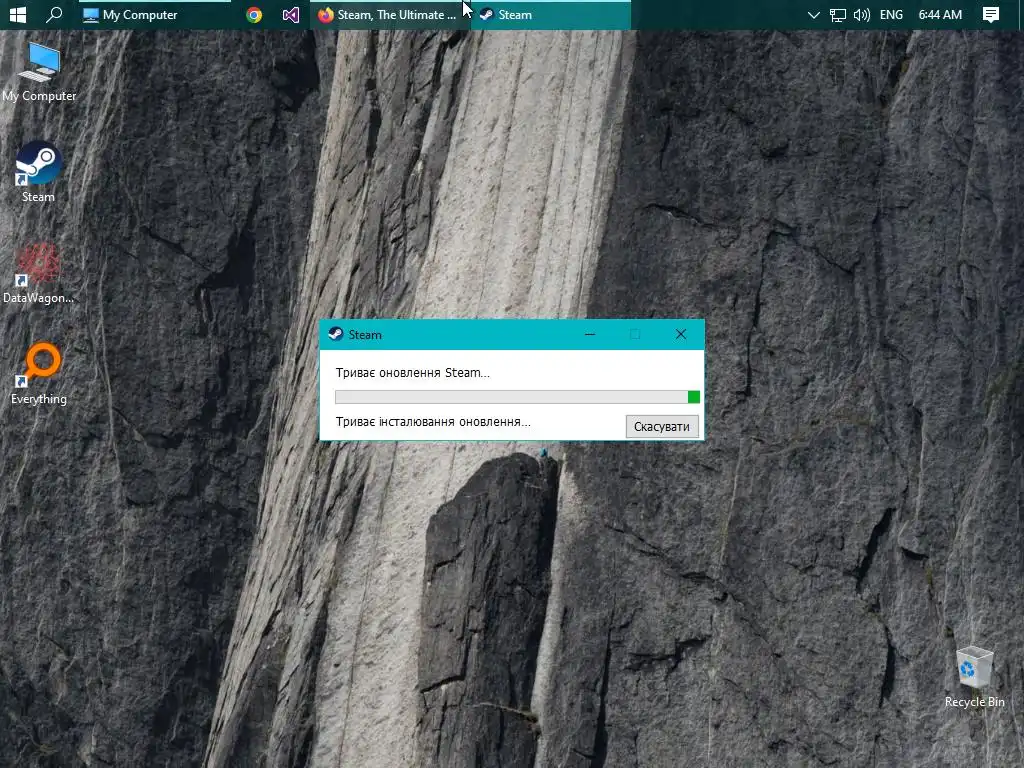Minimize the Steam updater dialog
Image resolution: width=1024 pixels, height=768 pixels.
coord(590,334)
